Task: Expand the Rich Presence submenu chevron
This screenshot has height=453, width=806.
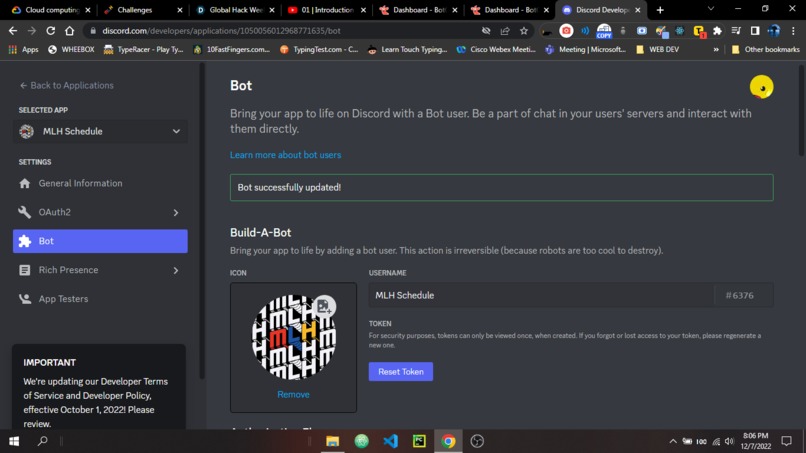Action: click(x=176, y=270)
